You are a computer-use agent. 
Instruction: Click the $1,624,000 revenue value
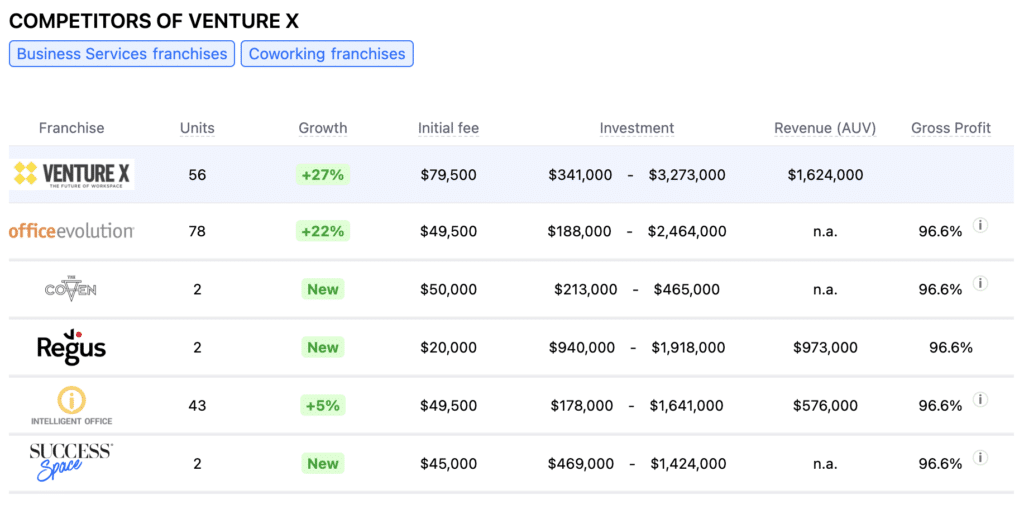pos(825,174)
